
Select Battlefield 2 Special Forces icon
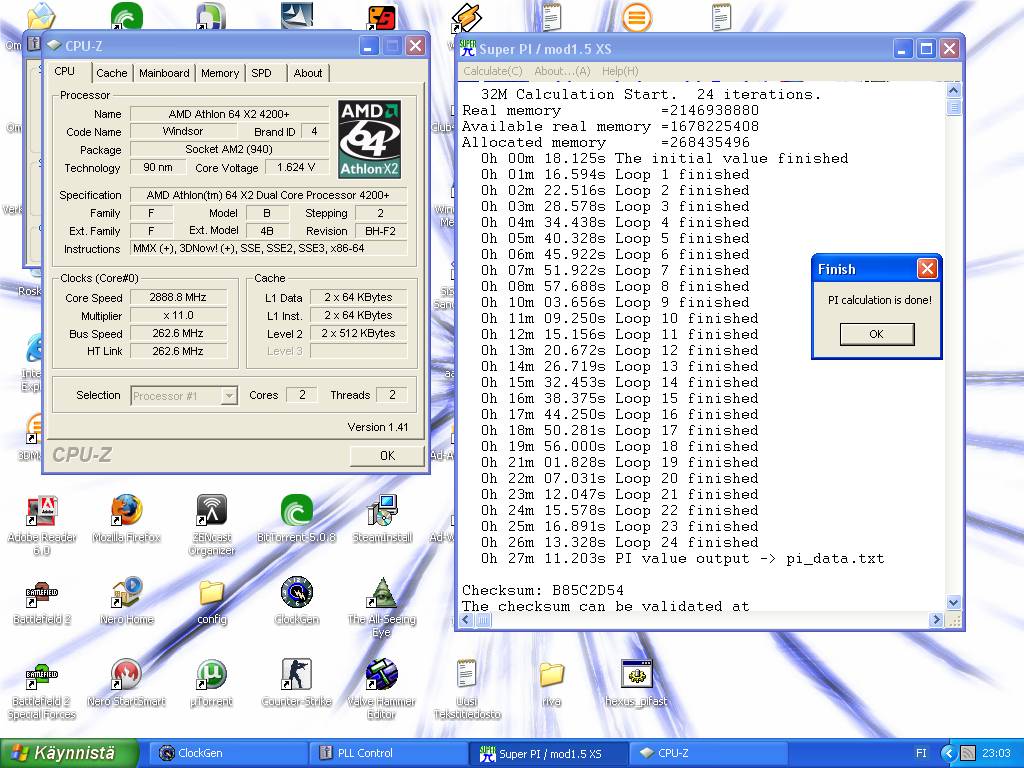(42, 676)
